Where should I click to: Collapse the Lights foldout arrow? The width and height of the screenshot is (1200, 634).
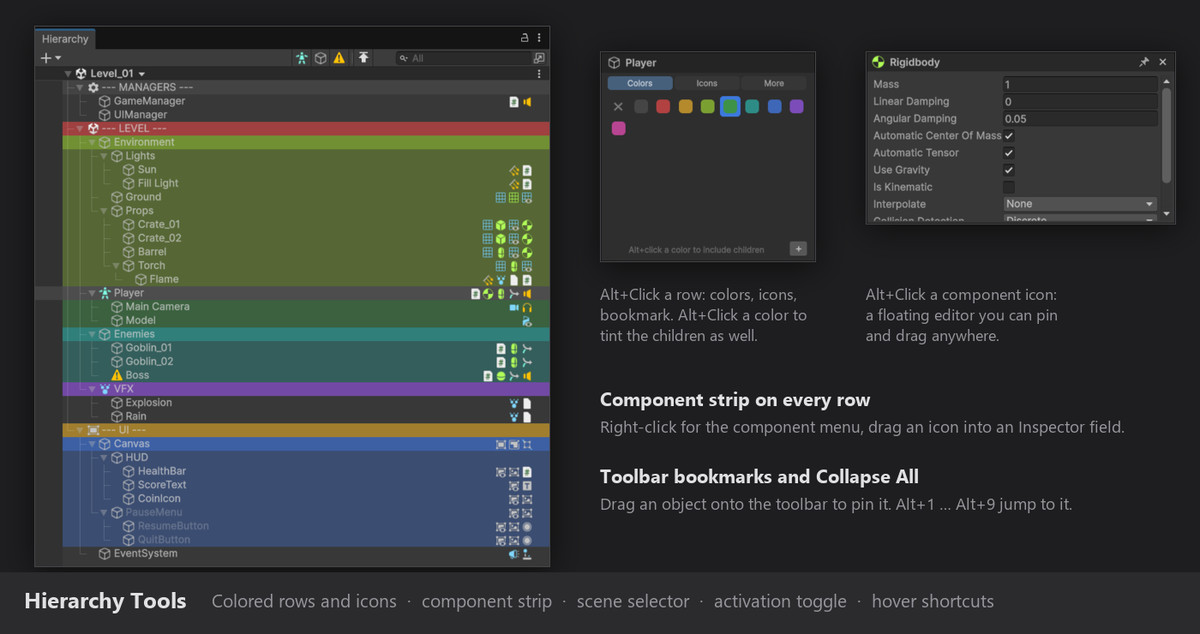(x=104, y=156)
